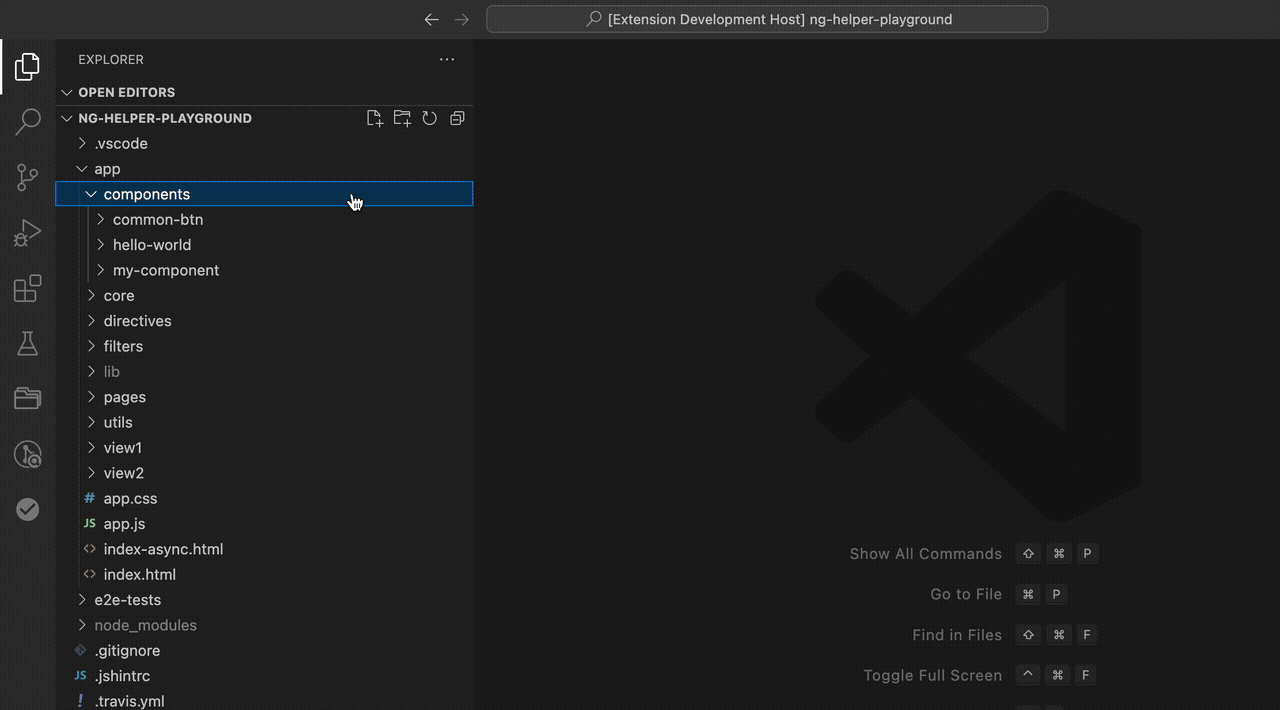Open the index-async.html file
Screen dimensions: 1280x710
point(264,549)
